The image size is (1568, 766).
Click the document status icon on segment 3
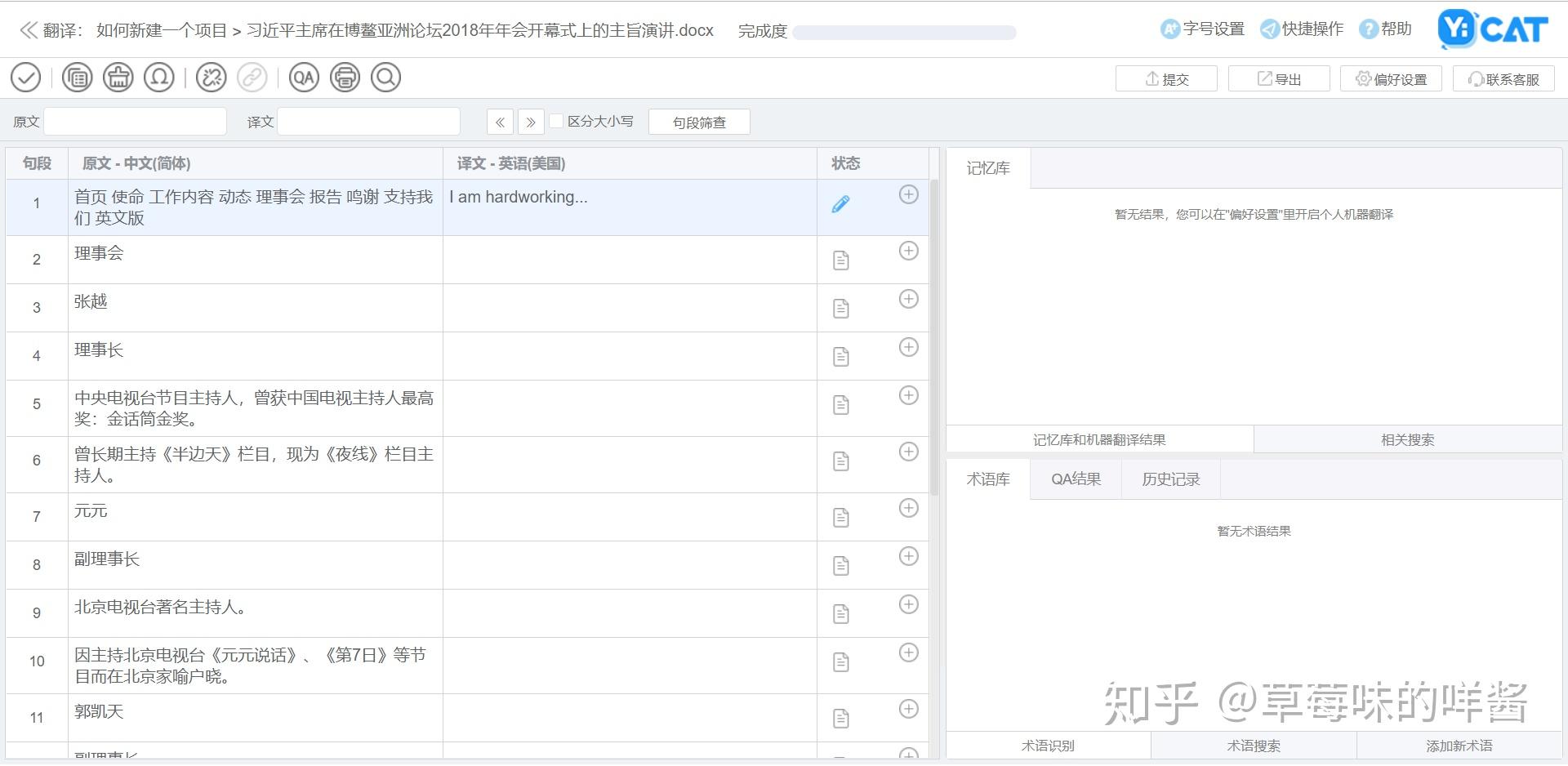click(840, 308)
